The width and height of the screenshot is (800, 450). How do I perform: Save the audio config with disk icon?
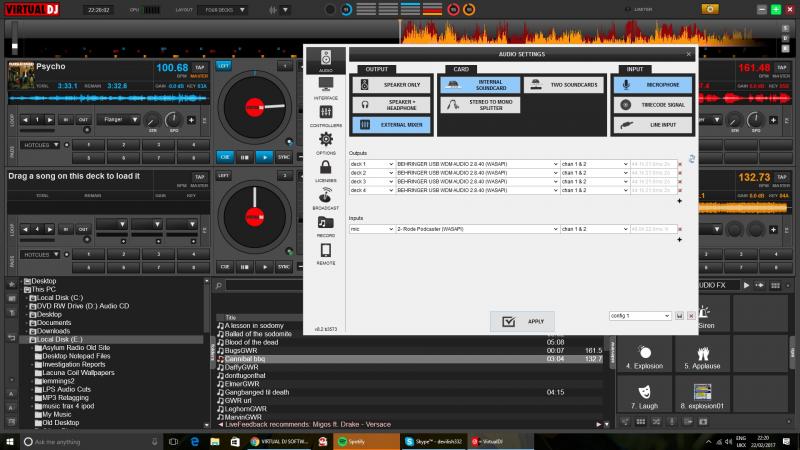pos(680,316)
